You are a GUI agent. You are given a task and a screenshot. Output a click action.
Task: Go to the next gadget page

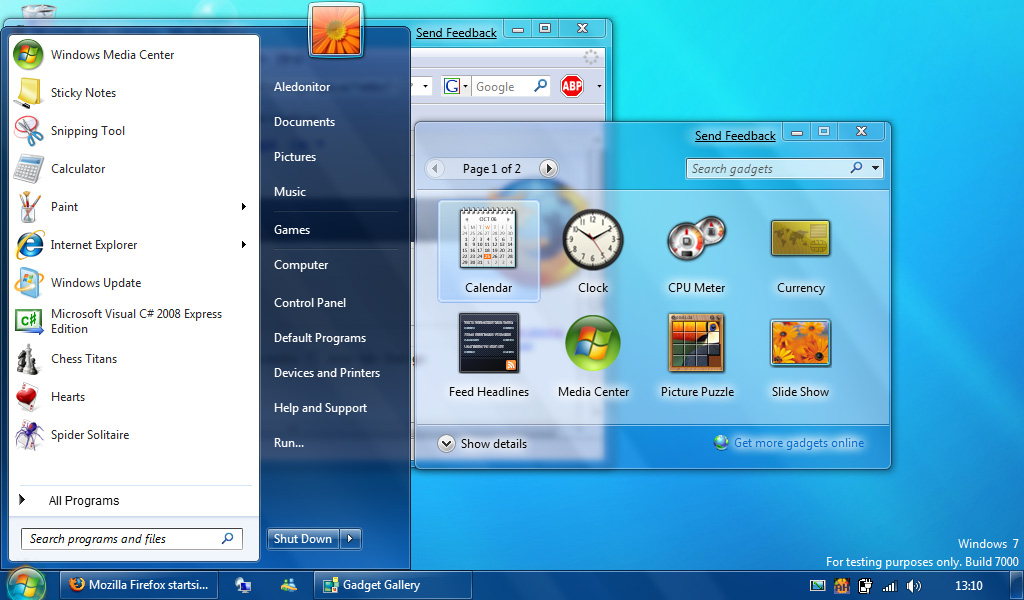tap(549, 168)
